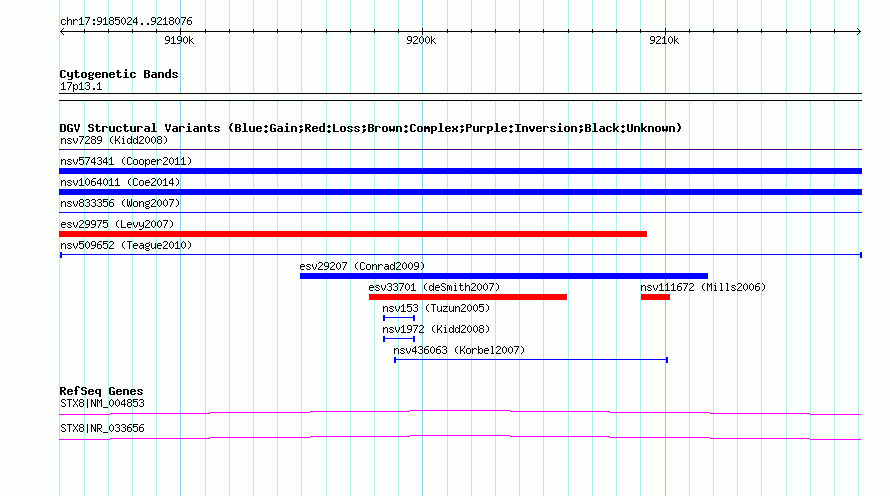Click the magenta transcript line under STX8|NR_033656
This screenshot has height=496, width=890.
pos(460,438)
